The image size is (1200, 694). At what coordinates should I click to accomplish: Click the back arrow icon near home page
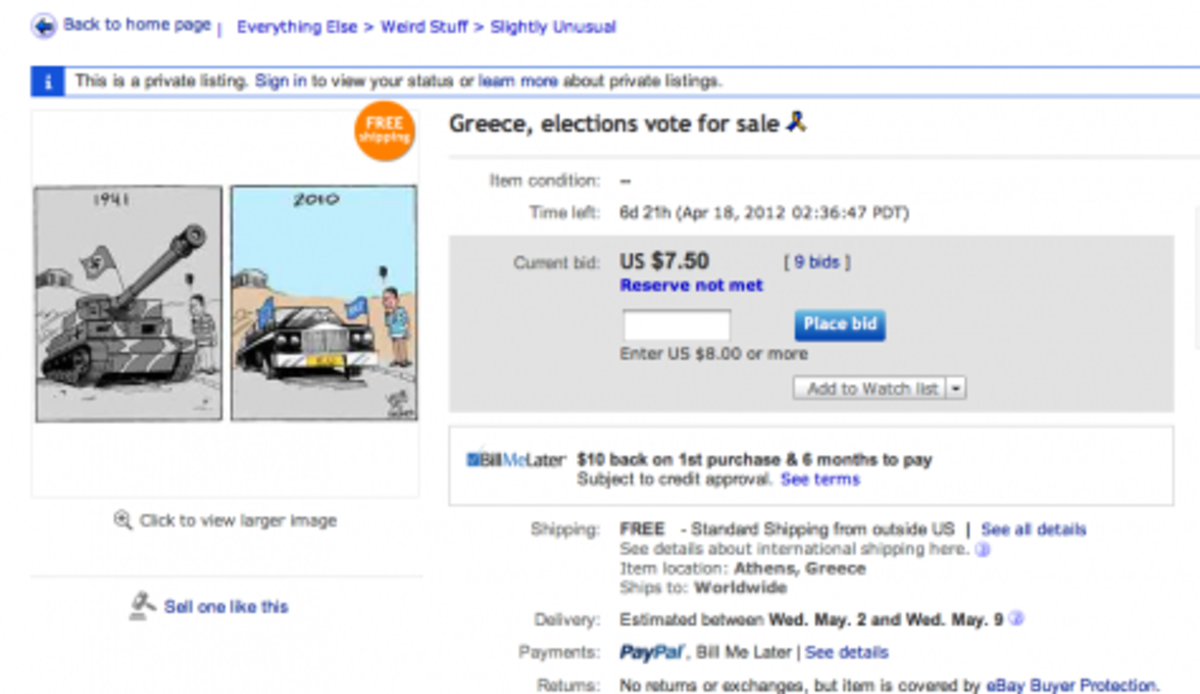point(43,26)
